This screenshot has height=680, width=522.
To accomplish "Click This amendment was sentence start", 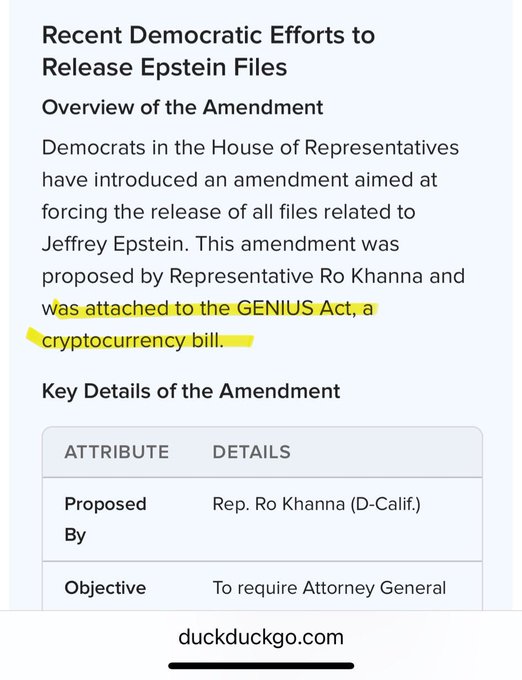I will click(x=297, y=244).
